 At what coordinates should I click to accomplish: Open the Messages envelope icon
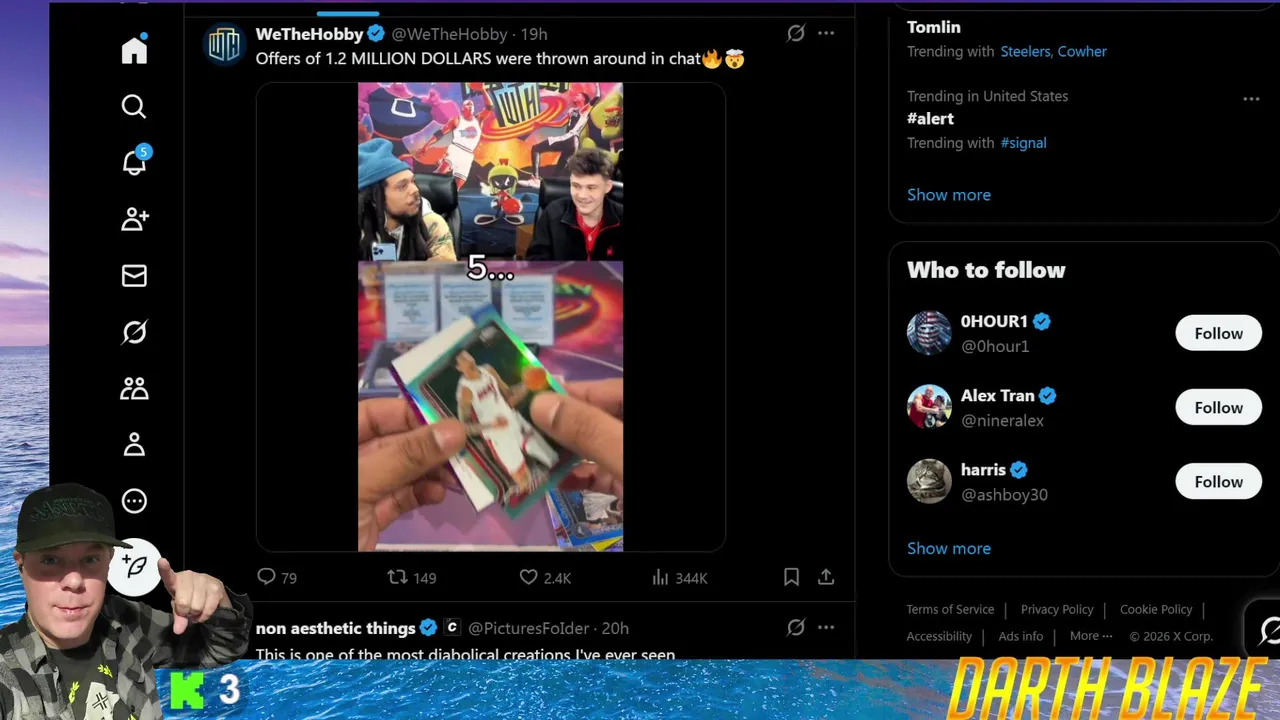[134, 276]
